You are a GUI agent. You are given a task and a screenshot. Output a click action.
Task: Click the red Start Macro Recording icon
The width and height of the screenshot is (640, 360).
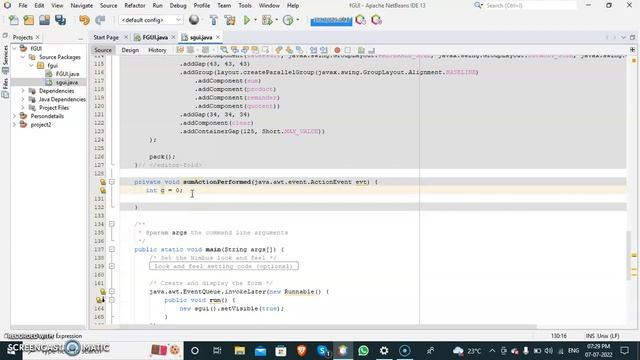[x=337, y=50]
